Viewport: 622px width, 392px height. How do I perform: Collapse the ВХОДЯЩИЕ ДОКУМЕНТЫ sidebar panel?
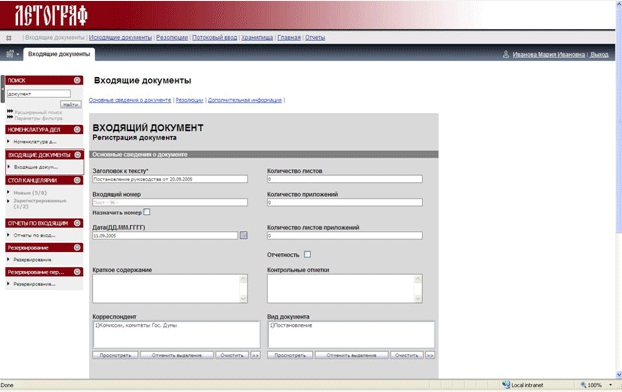[78, 155]
